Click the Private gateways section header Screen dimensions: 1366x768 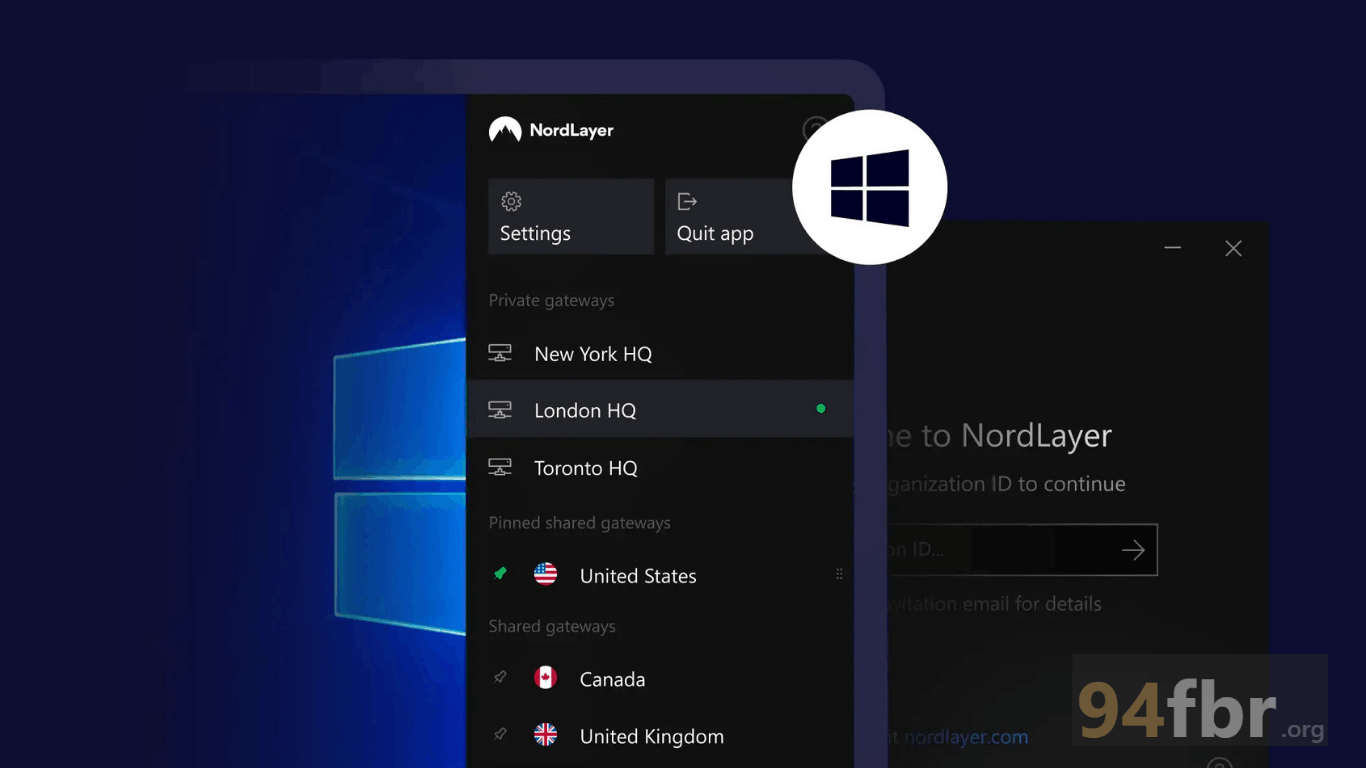click(x=551, y=300)
